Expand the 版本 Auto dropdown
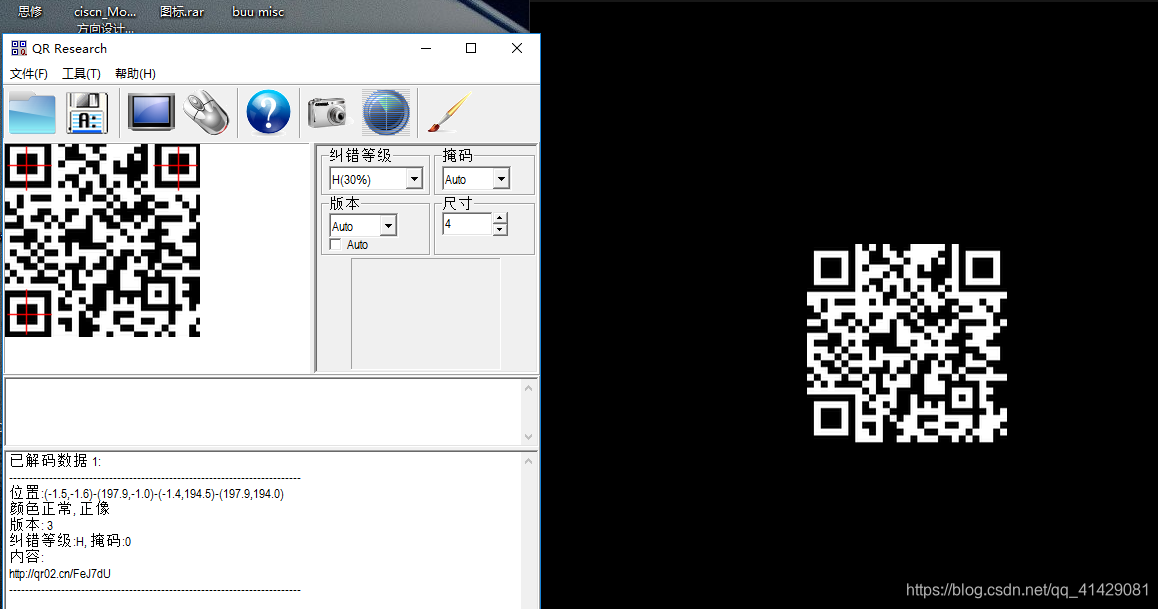 click(388, 225)
